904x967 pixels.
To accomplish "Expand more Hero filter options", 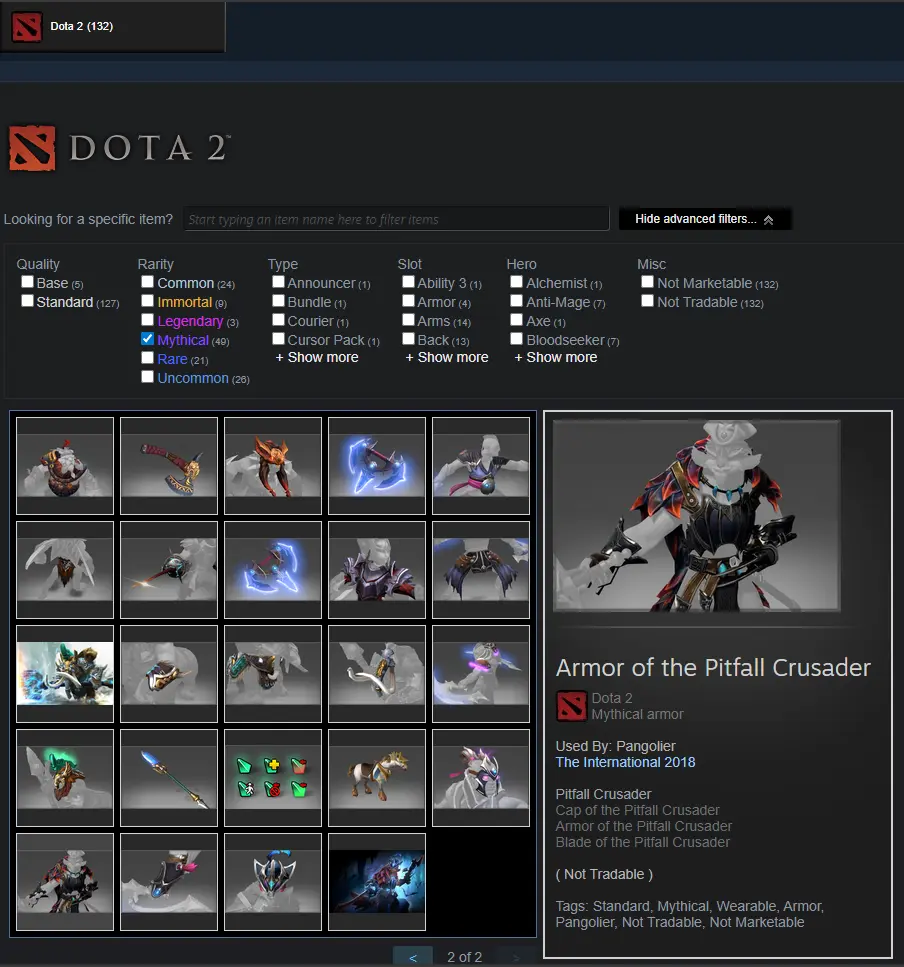I will click(x=556, y=357).
